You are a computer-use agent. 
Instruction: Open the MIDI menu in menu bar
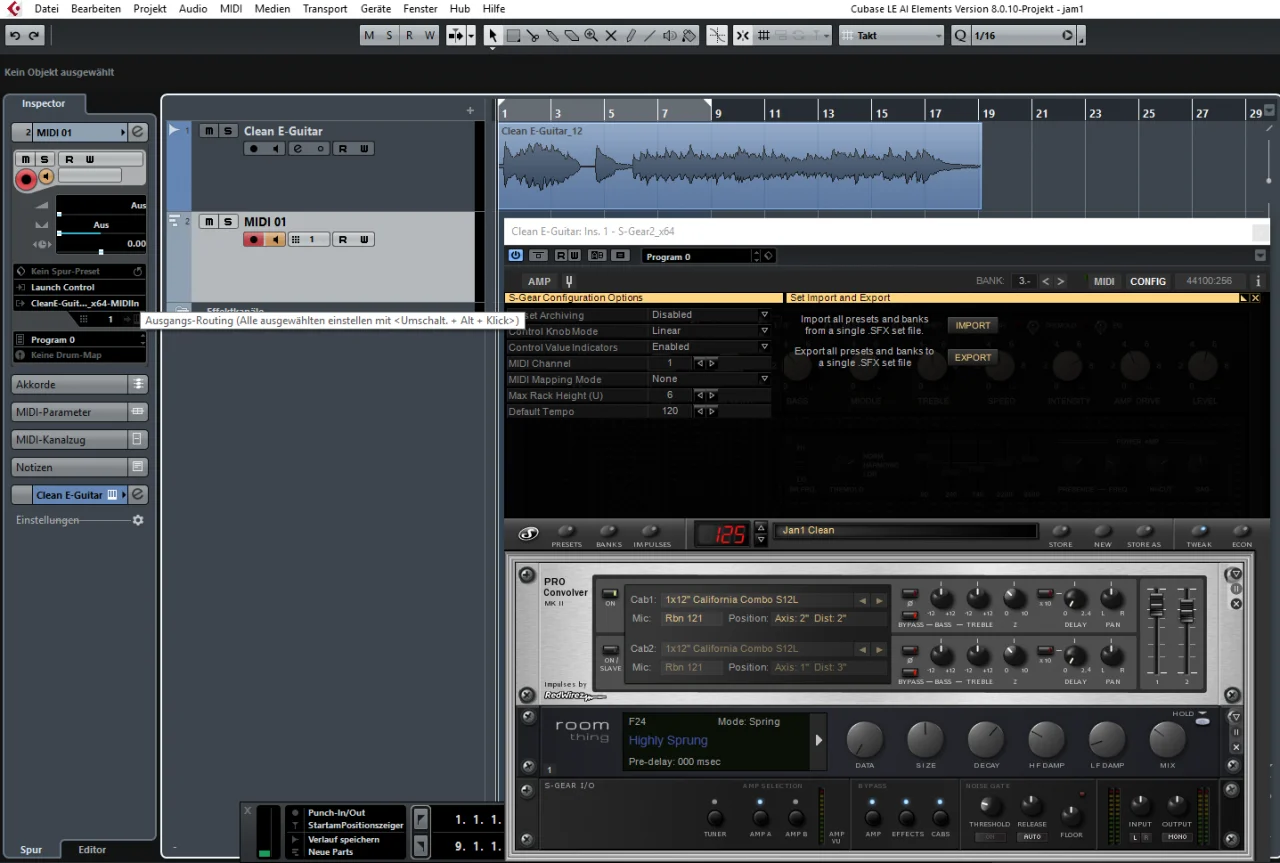[231, 8]
